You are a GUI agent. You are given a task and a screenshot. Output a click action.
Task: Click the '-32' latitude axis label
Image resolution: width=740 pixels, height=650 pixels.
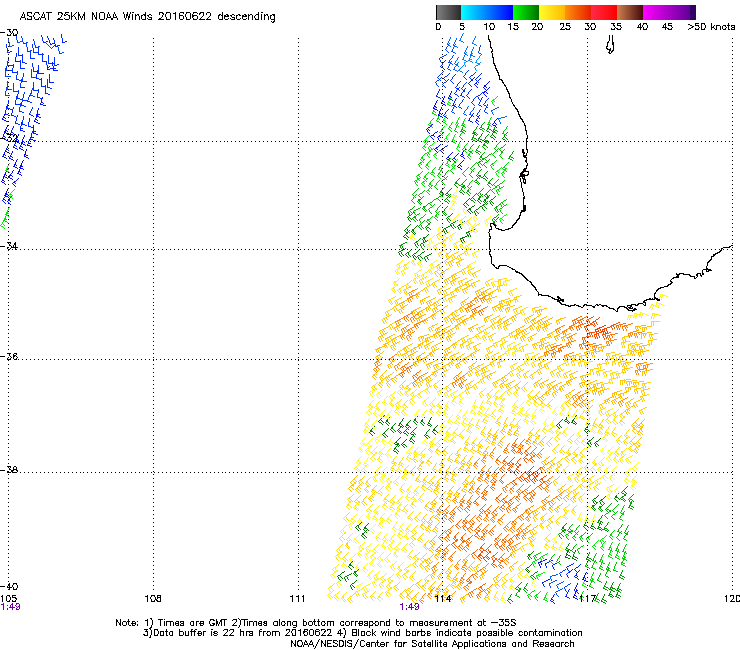pos(9,138)
